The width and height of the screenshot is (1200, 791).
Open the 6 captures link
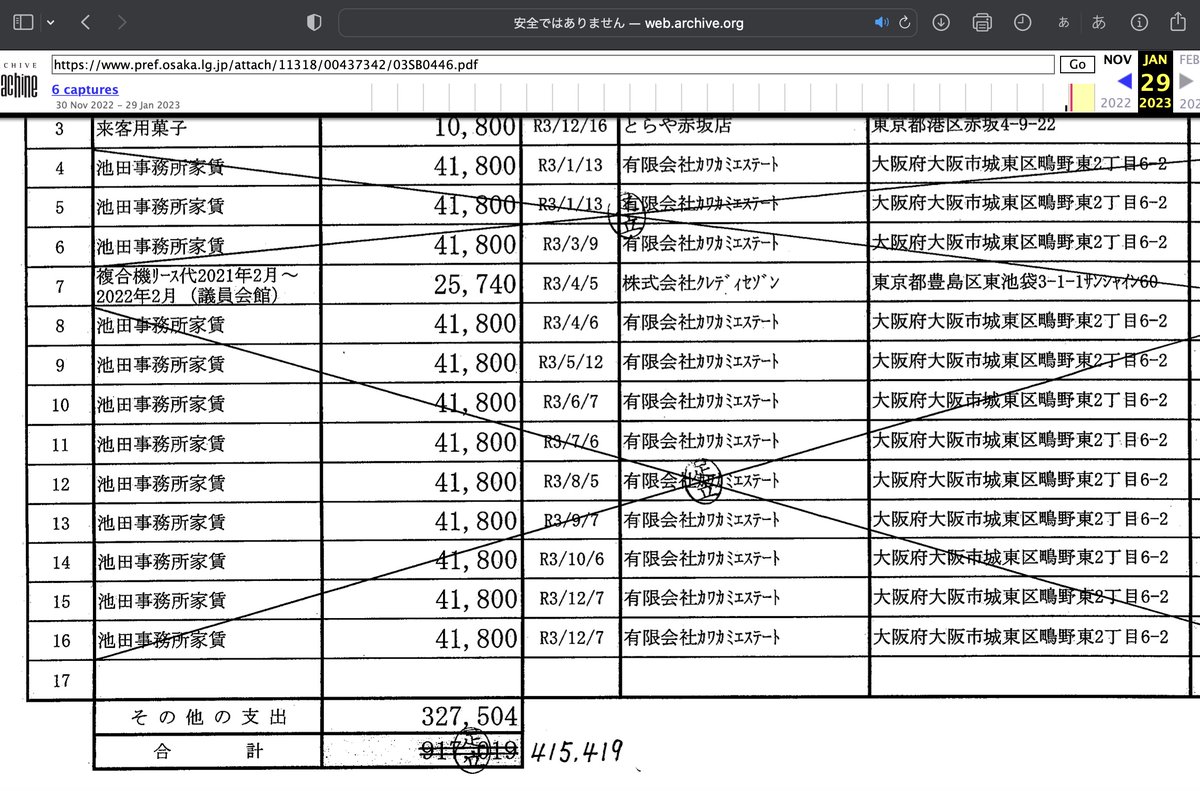[85, 90]
